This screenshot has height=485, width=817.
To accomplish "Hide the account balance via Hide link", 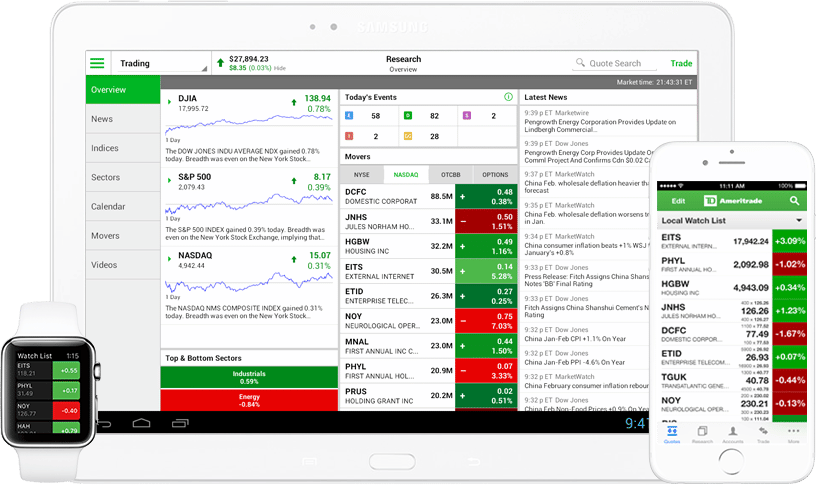I will click(x=280, y=68).
